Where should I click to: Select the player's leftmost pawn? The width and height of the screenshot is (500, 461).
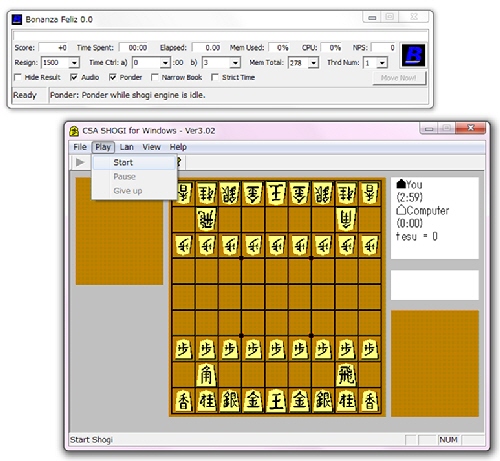[183, 349]
